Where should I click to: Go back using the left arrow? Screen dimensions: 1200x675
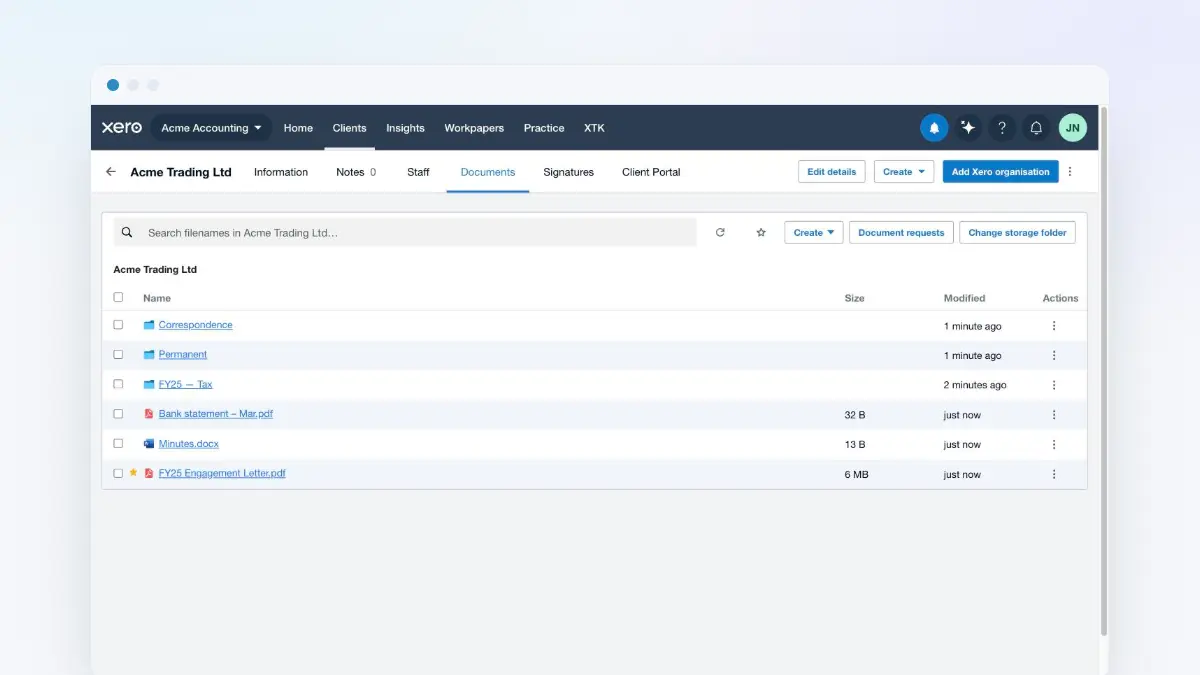point(111,172)
